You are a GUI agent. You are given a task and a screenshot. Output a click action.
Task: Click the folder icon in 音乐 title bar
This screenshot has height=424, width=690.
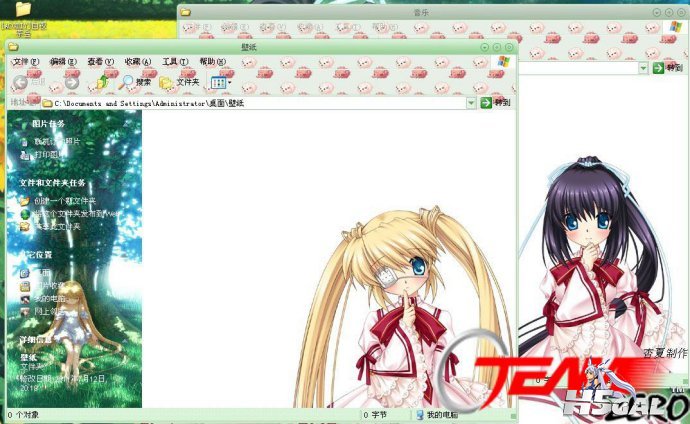tap(186, 12)
